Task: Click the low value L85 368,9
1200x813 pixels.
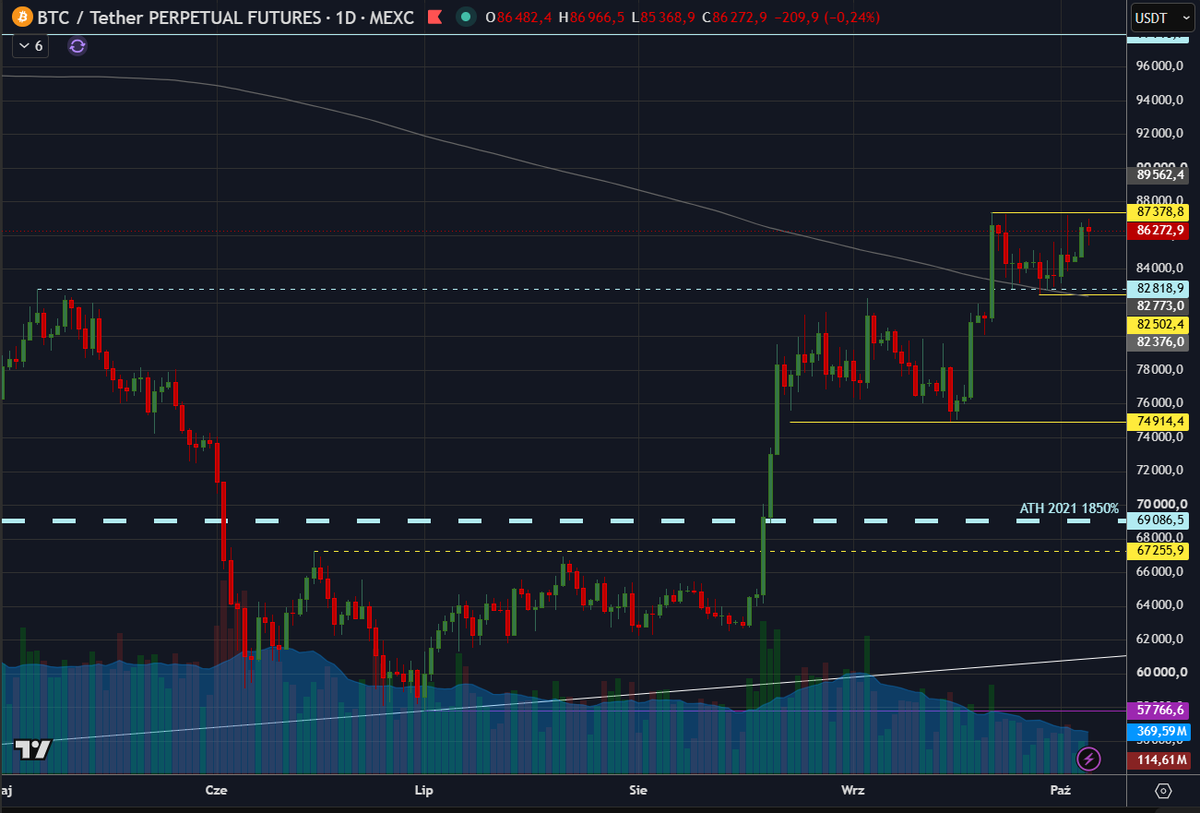Action: coord(665,17)
